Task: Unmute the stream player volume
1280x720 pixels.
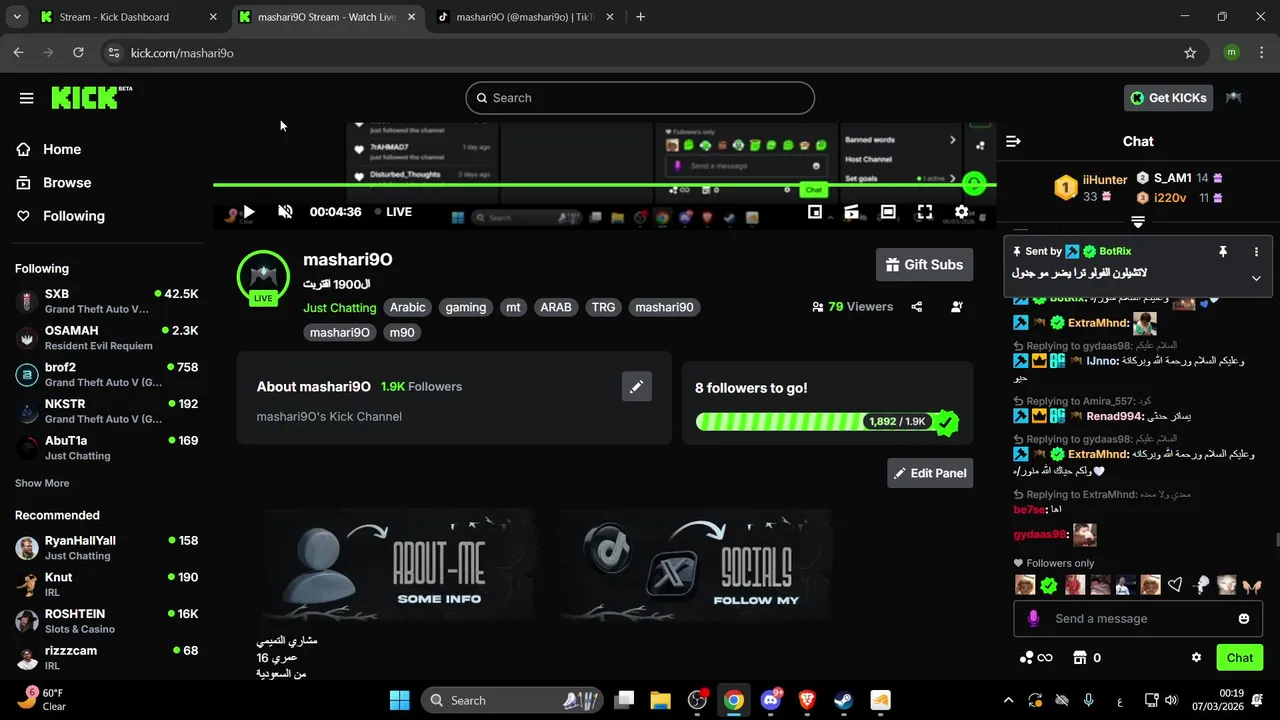Action: [285, 212]
